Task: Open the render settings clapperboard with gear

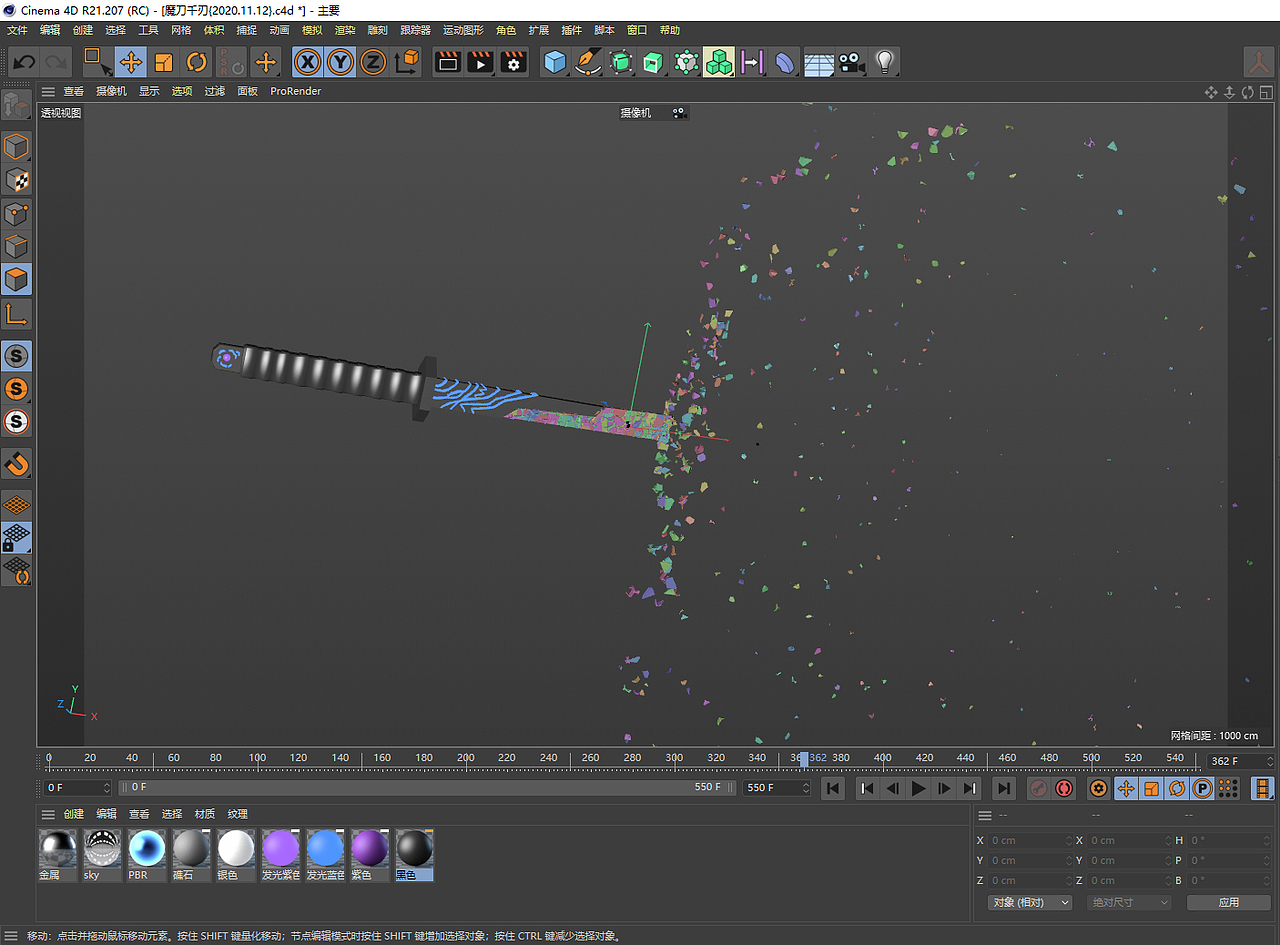Action: pos(514,63)
